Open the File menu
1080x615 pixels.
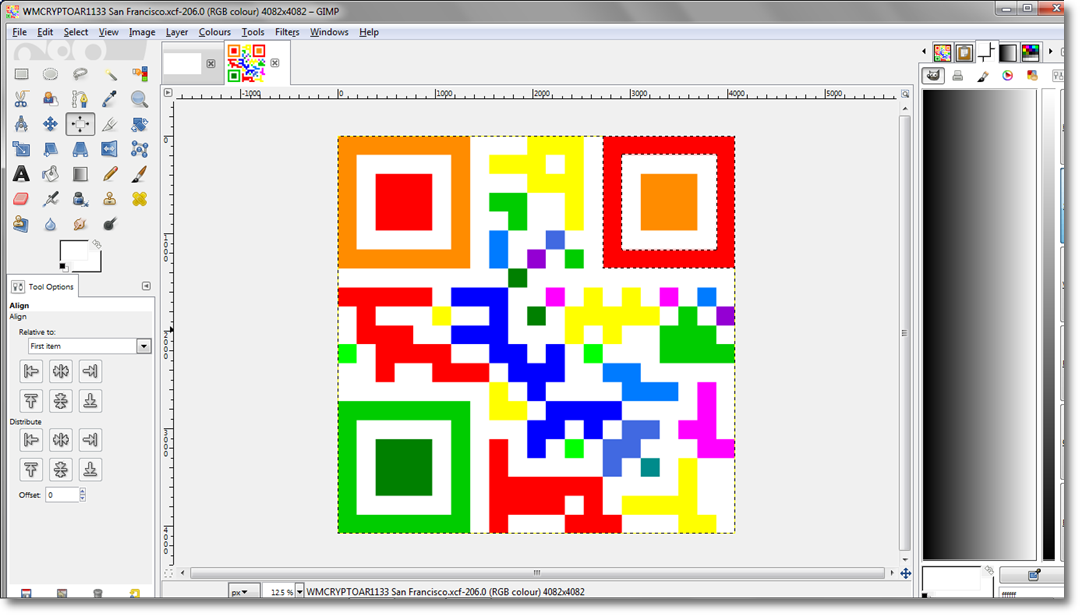(x=19, y=32)
